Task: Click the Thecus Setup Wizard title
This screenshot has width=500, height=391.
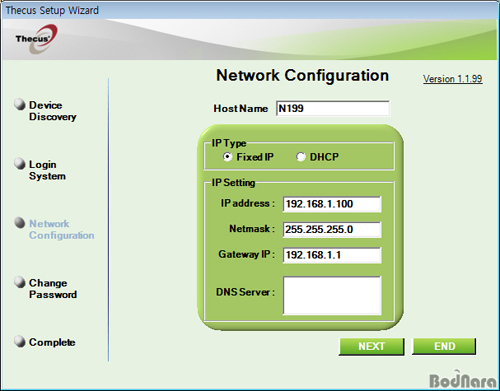Action: pos(52,10)
